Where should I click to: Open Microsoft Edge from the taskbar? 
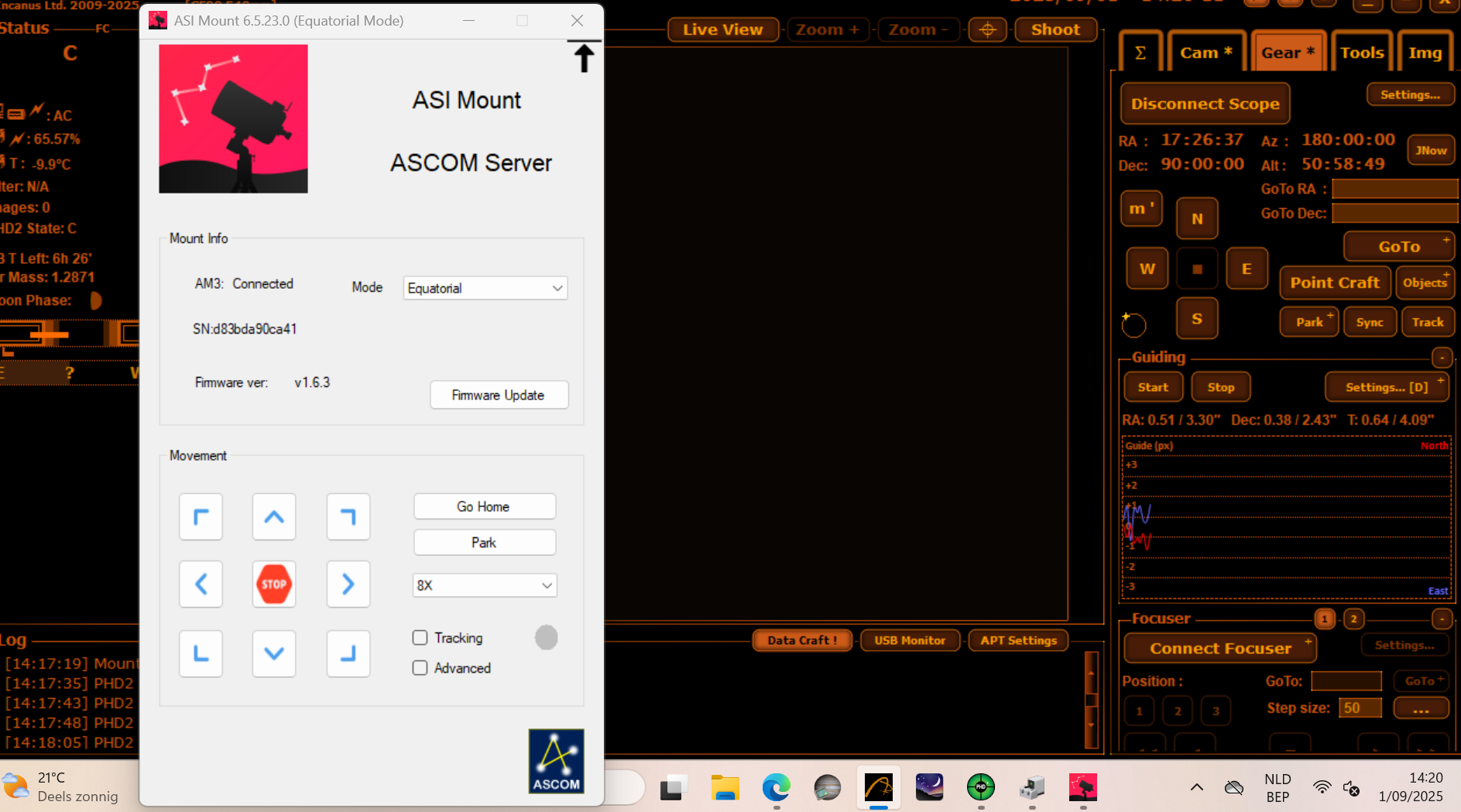pyautogui.click(x=776, y=788)
